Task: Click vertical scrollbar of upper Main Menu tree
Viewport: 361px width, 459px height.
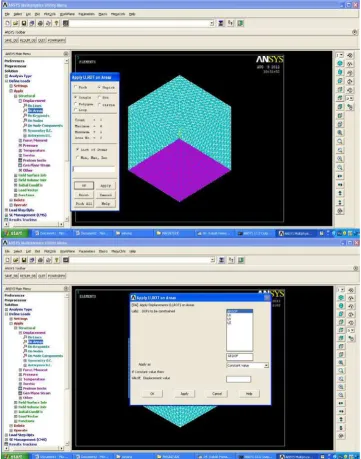Action: [x=66, y=140]
